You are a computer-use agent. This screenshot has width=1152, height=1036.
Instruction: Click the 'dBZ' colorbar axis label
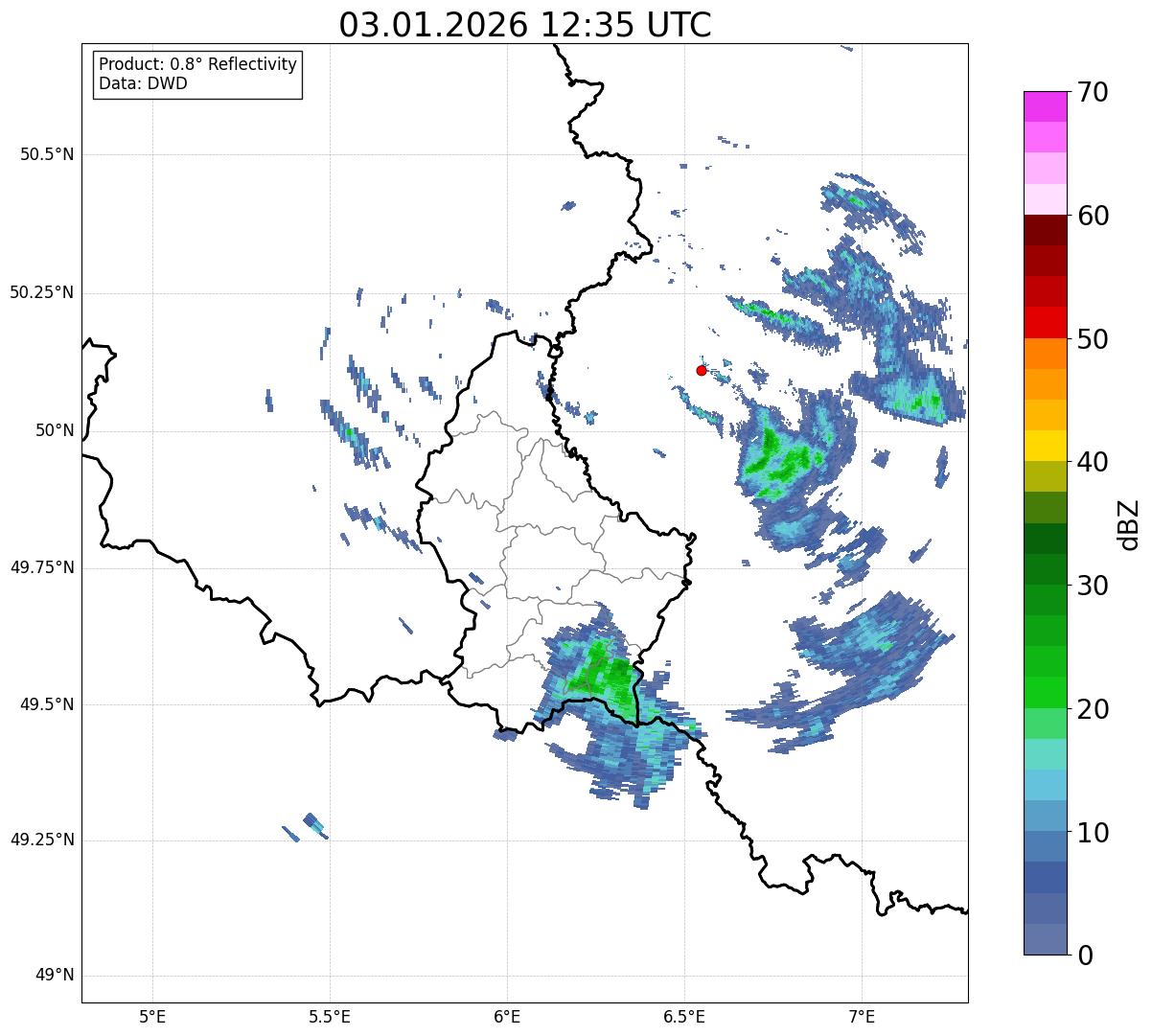click(x=1129, y=523)
